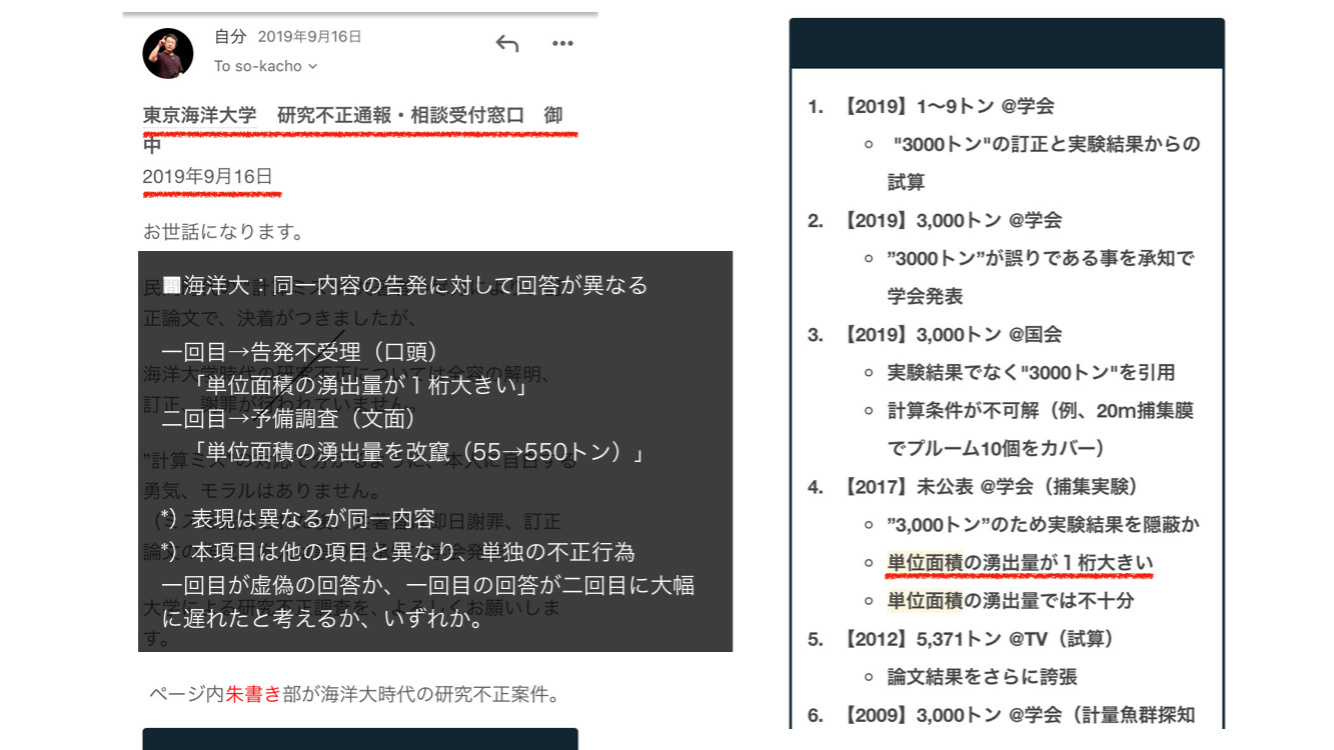Click list item 【2009】3,000トン @学会（計量魚群探知
1334x750 pixels.
(1018, 715)
